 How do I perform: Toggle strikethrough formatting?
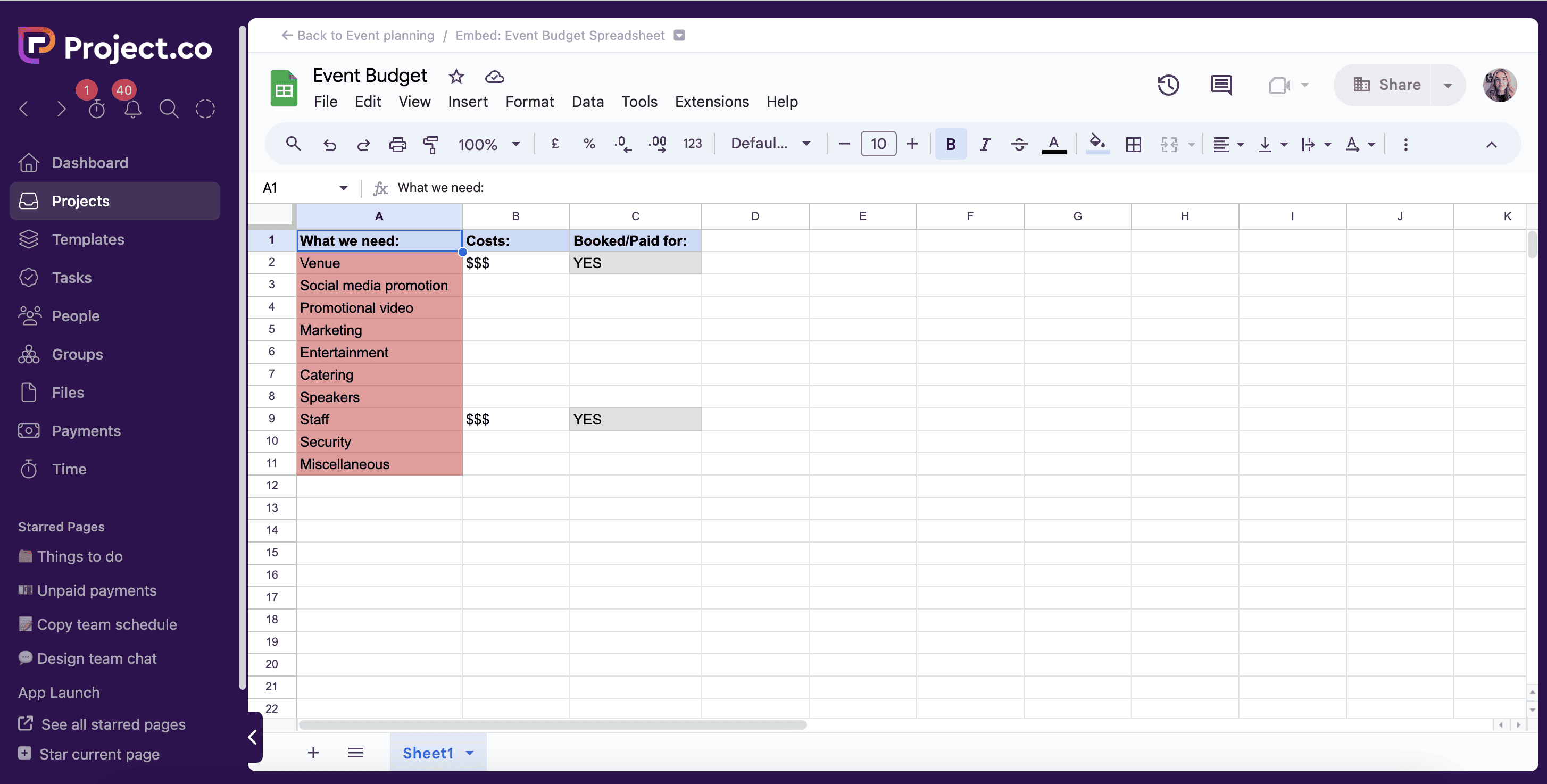1019,144
